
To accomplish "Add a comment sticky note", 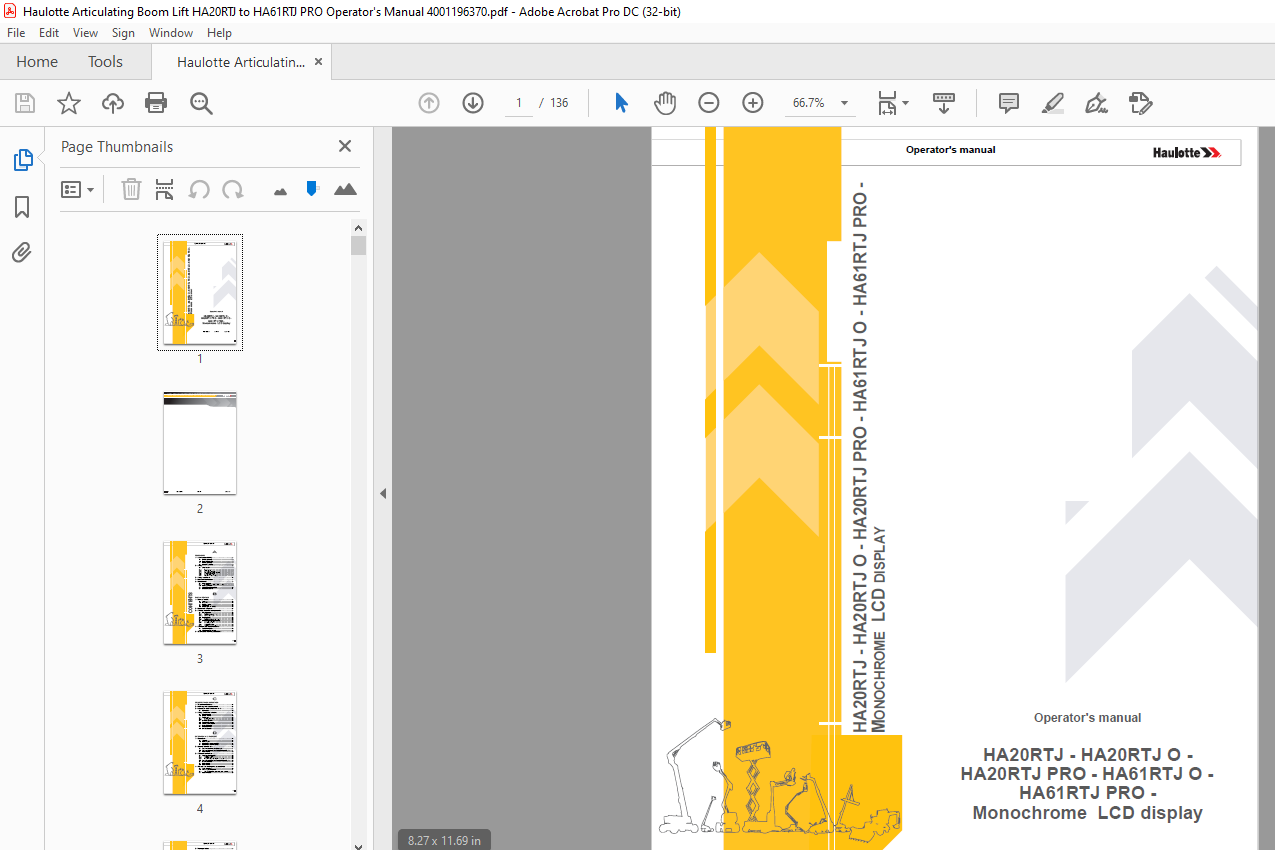I will 1009,103.
